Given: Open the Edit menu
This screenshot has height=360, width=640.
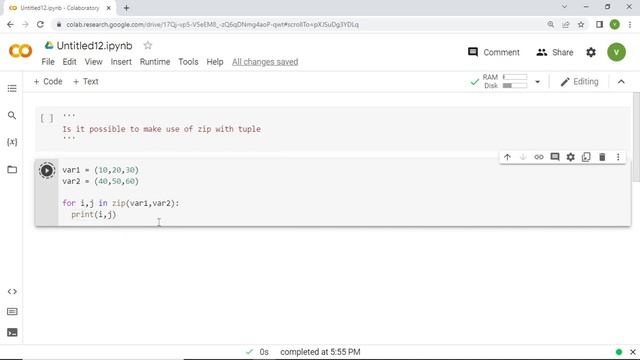Looking at the screenshot, I should coord(69,62).
